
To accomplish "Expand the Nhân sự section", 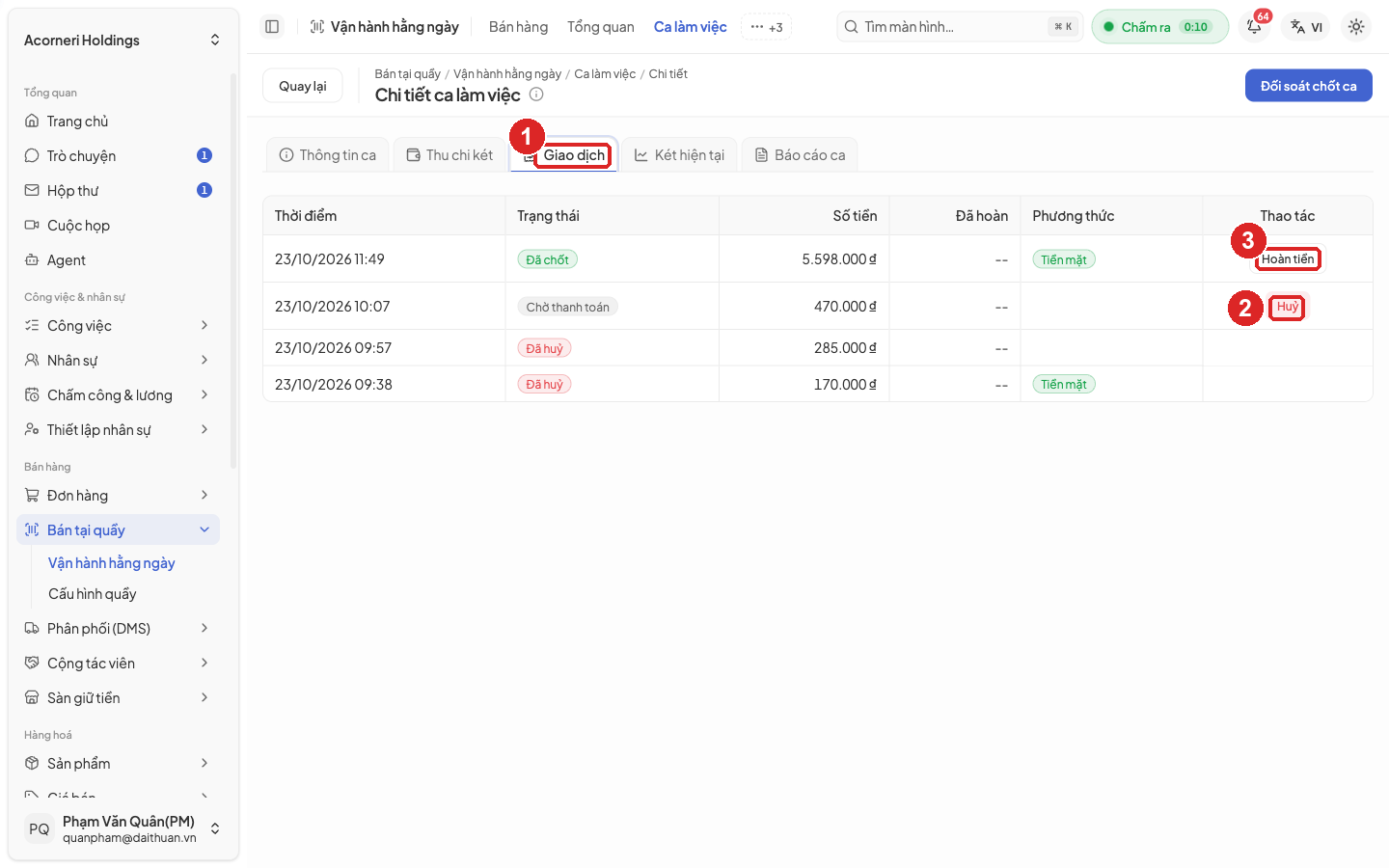I will coord(118,361).
